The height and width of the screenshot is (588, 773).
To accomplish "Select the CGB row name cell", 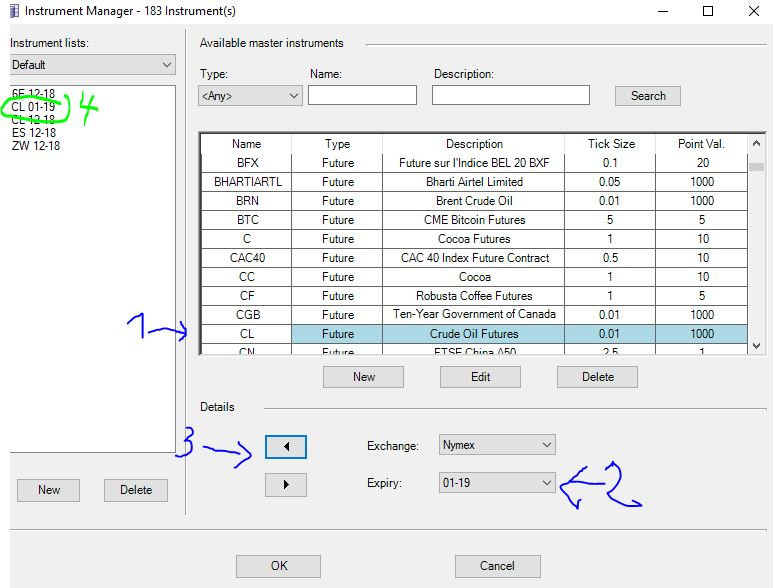I will [x=246, y=315].
